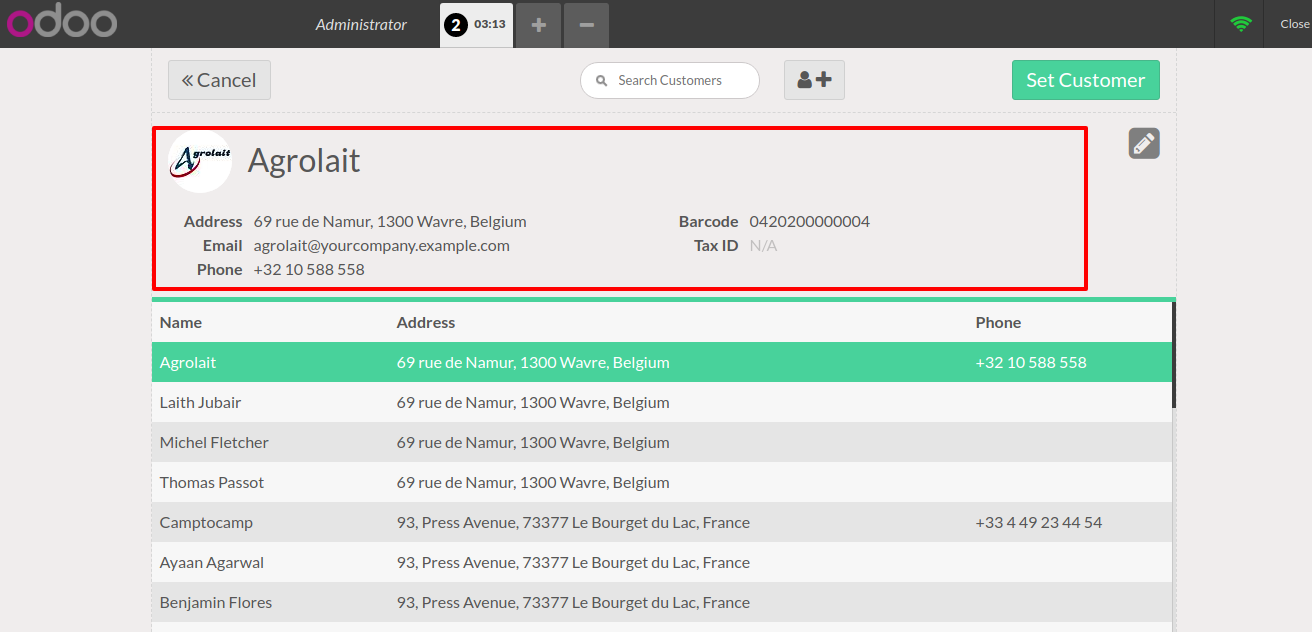Screen dimensions: 1312x632
Task: Click barcode value 0420200000004
Action: coord(810,221)
